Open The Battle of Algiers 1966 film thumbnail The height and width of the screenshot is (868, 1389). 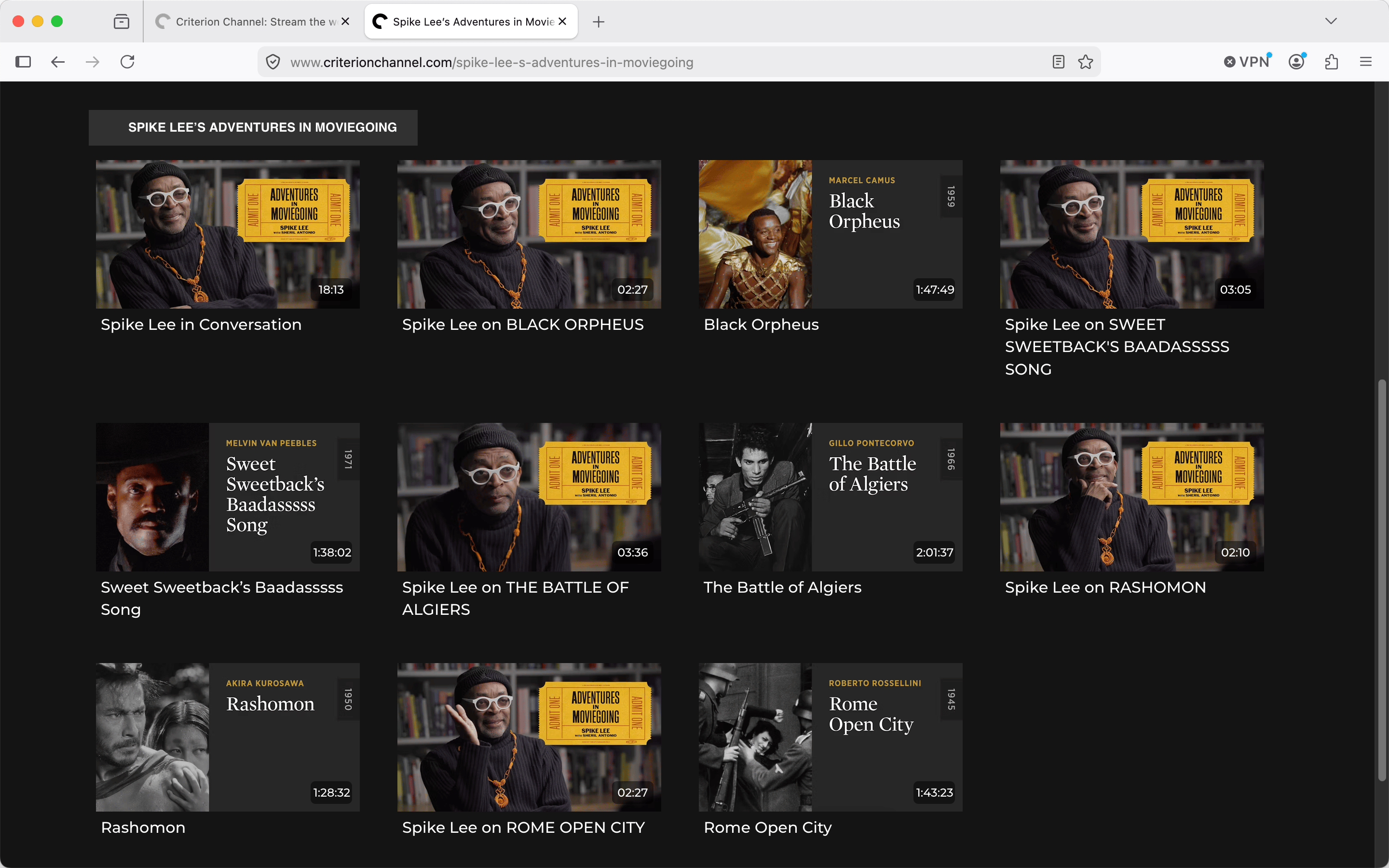click(831, 497)
